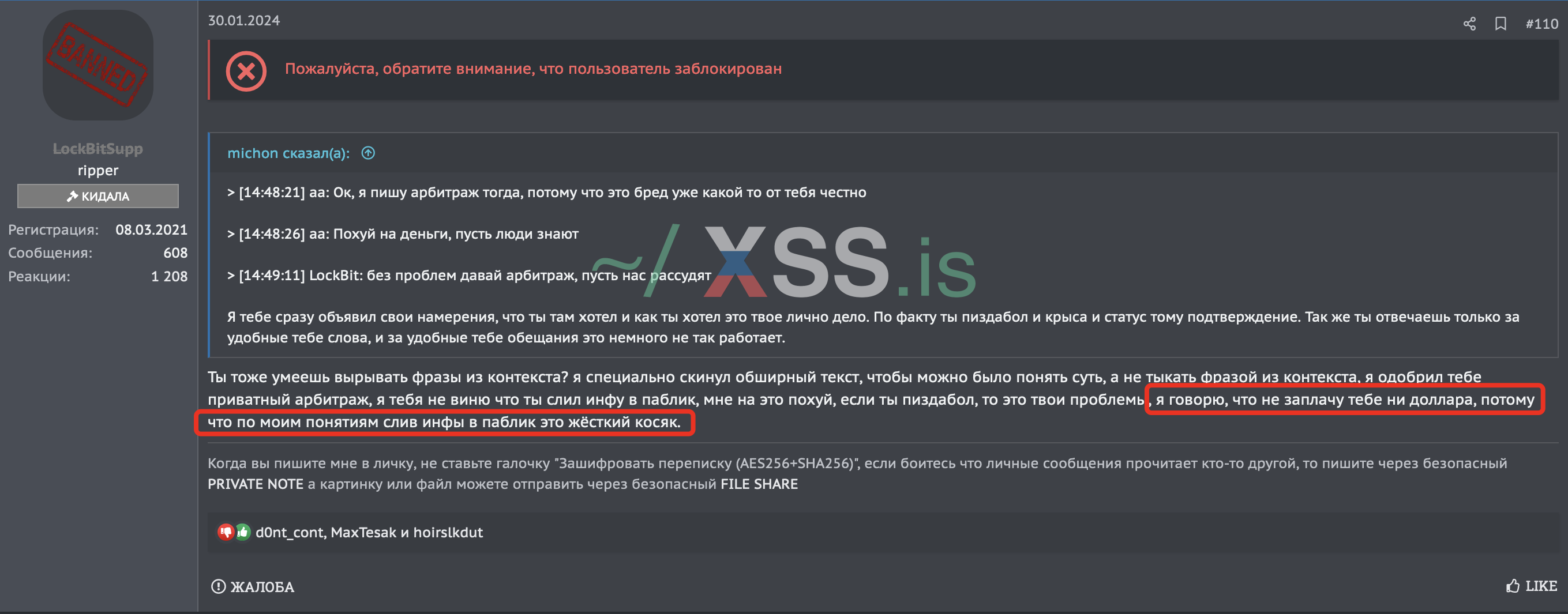The width and height of the screenshot is (1568, 614).
Task: Click the red blocked-user warning icon
Action: (246, 71)
